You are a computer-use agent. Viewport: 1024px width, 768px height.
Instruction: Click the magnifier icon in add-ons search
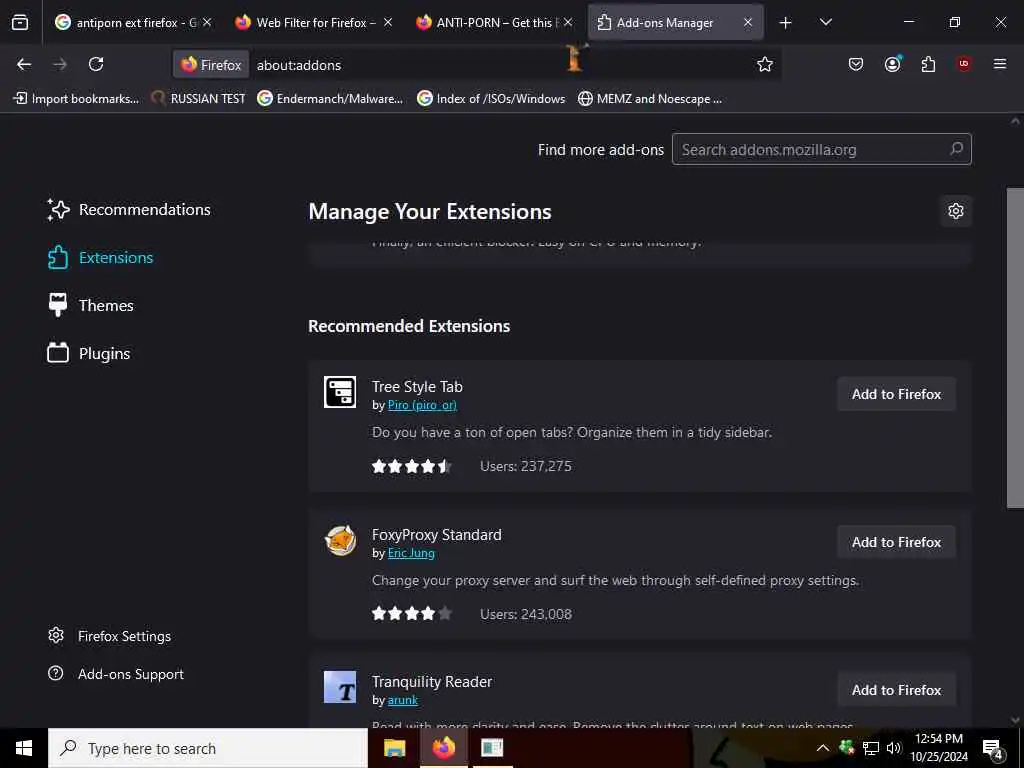[956, 149]
